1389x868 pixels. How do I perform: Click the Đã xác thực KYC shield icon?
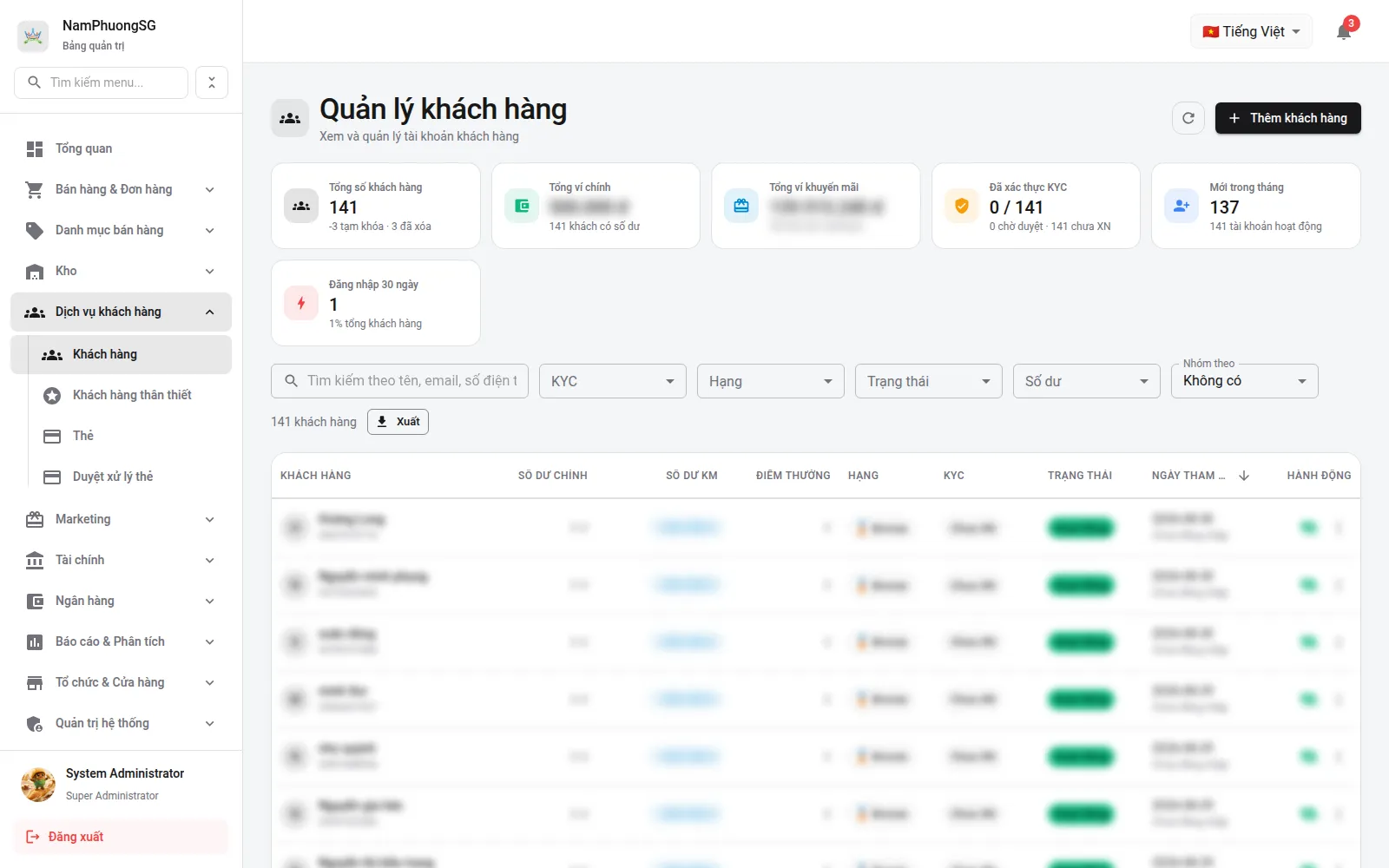962,206
